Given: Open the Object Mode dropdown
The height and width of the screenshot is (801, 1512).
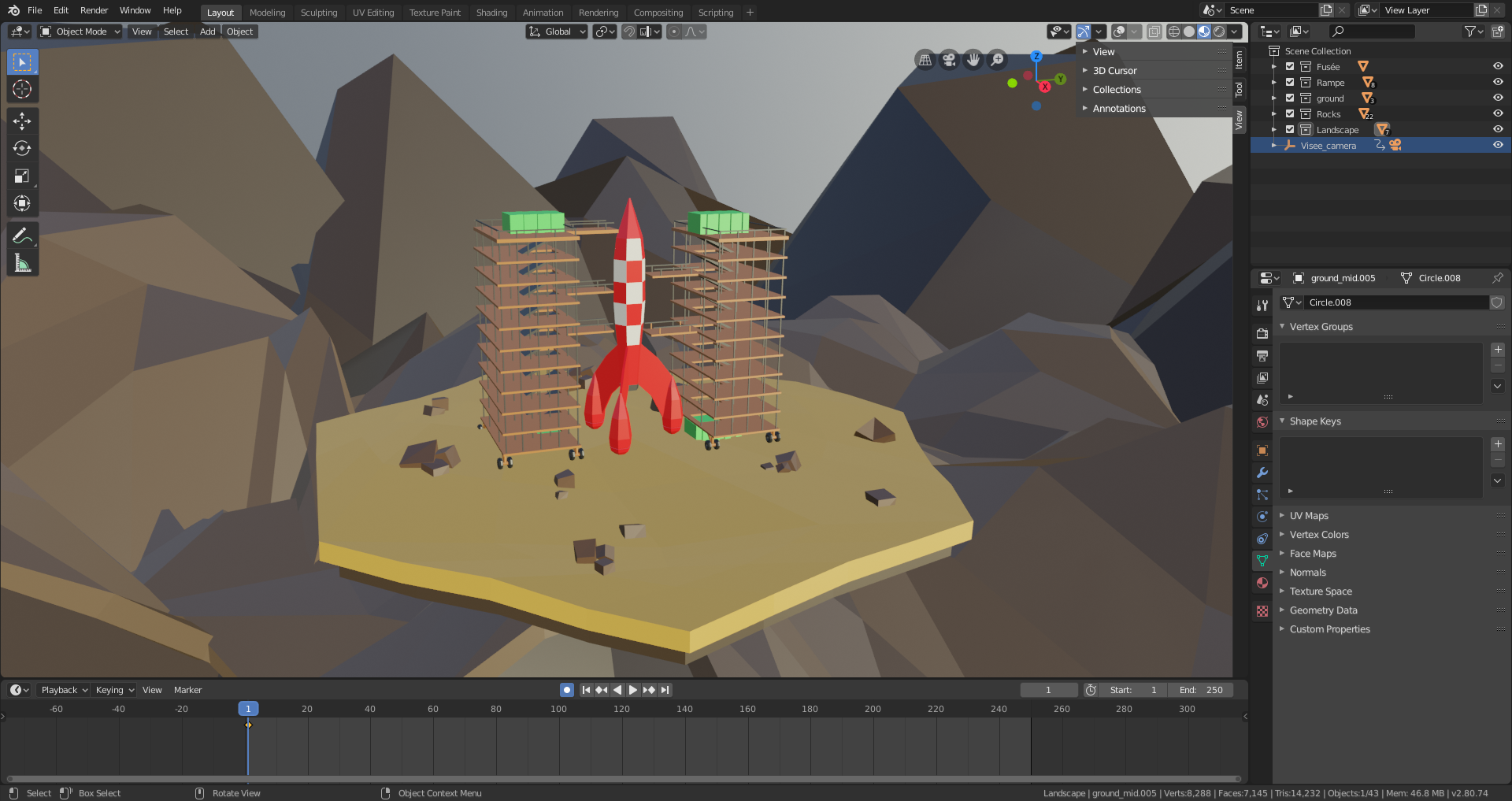Looking at the screenshot, I should [x=80, y=32].
